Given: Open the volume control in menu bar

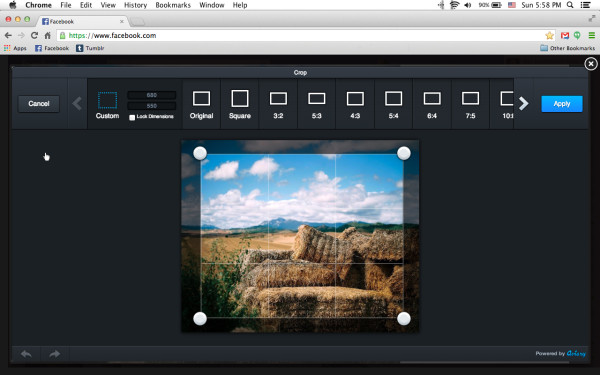Looking at the screenshot, I should (x=468, y=5).
